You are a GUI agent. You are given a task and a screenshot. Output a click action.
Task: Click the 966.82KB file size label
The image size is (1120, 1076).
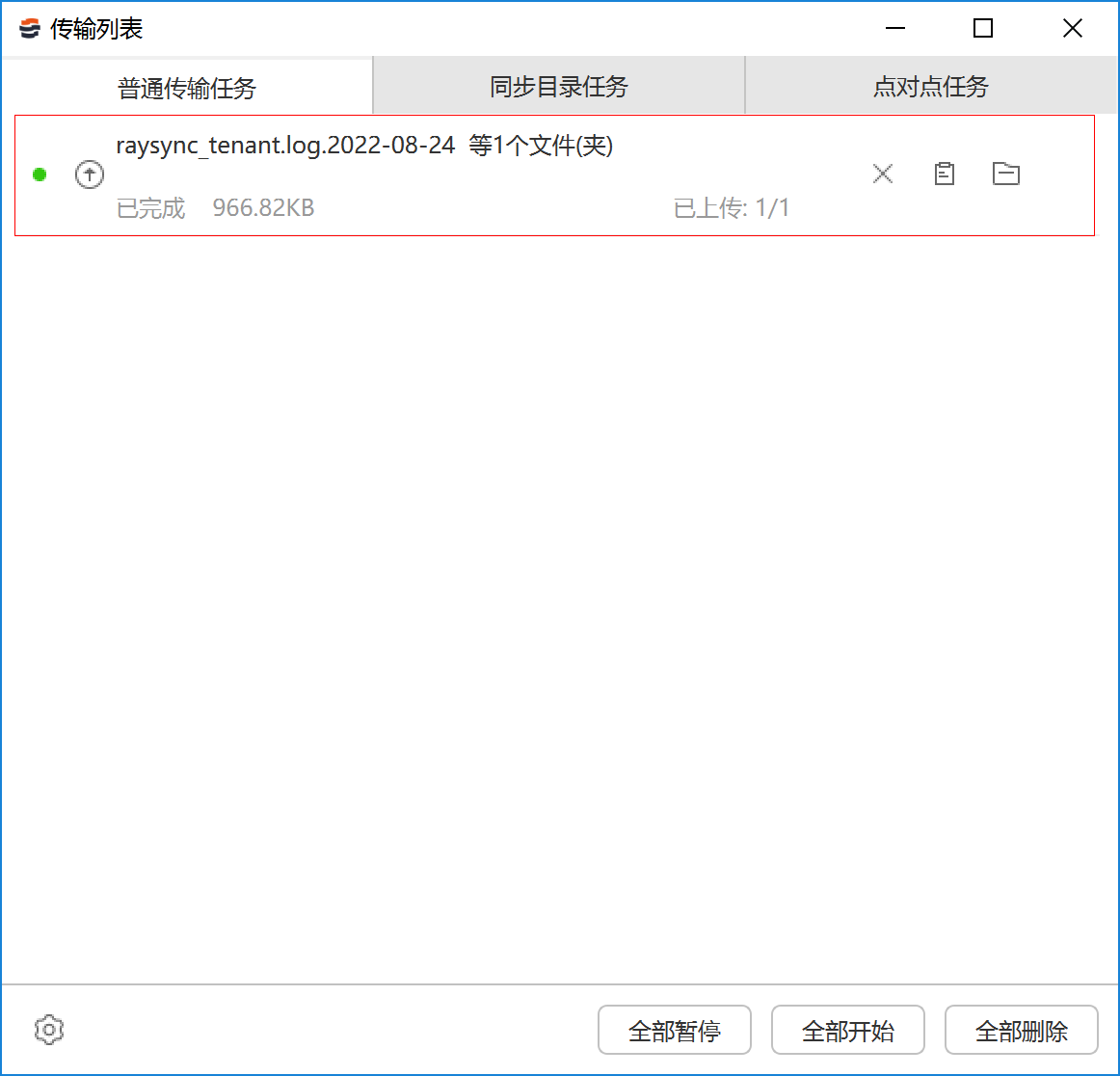pos(263,208)
